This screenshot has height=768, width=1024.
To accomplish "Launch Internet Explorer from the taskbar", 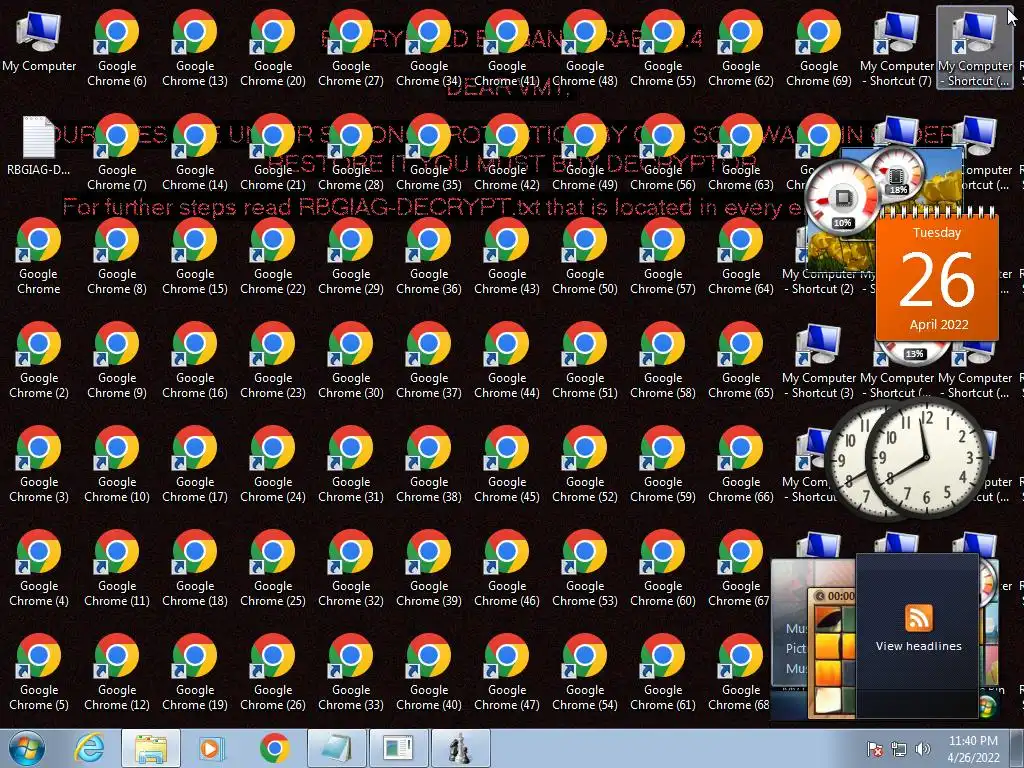I will (89, 748).
